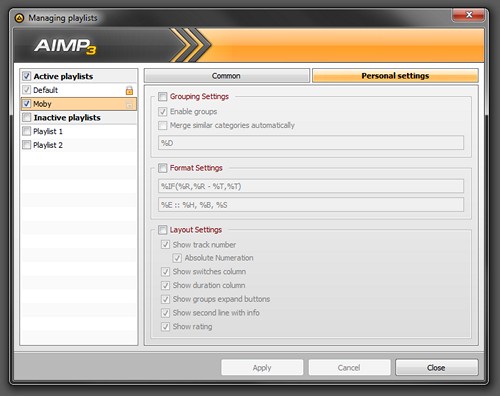Select the Default playlist item
This screenshot has width=500, height=396.
[x=79, y=90]
